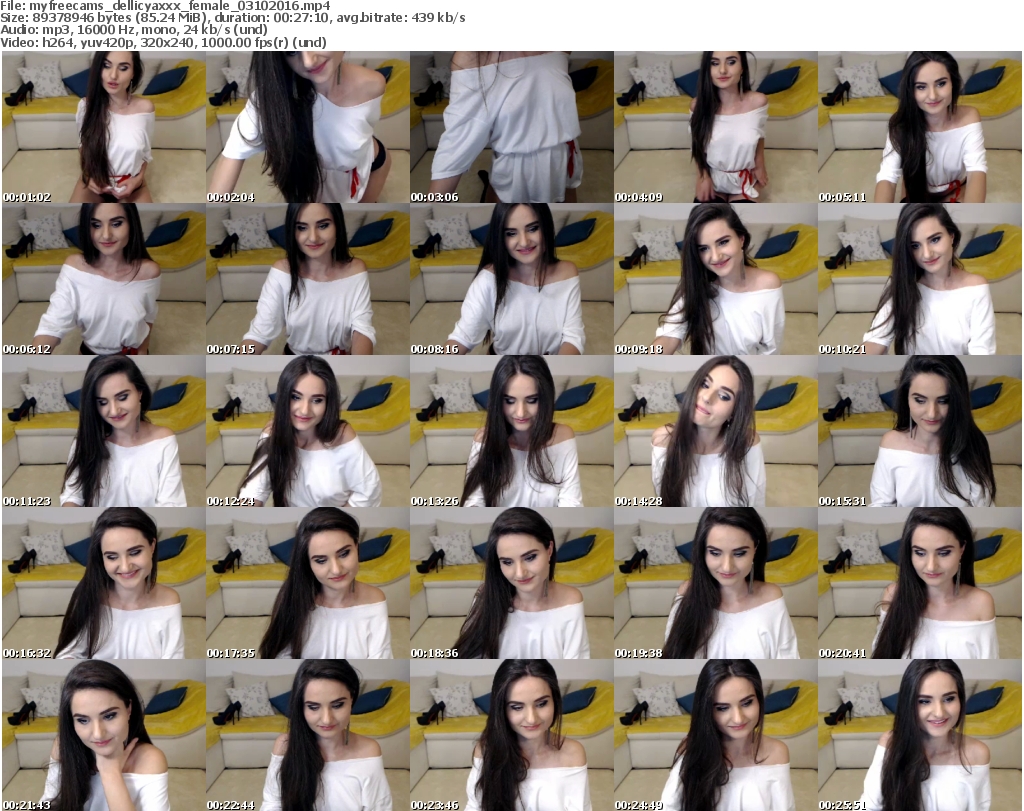The image size is (1024, 811).
Task: View the thumbnail at 00:11:23
Action: 104,432
